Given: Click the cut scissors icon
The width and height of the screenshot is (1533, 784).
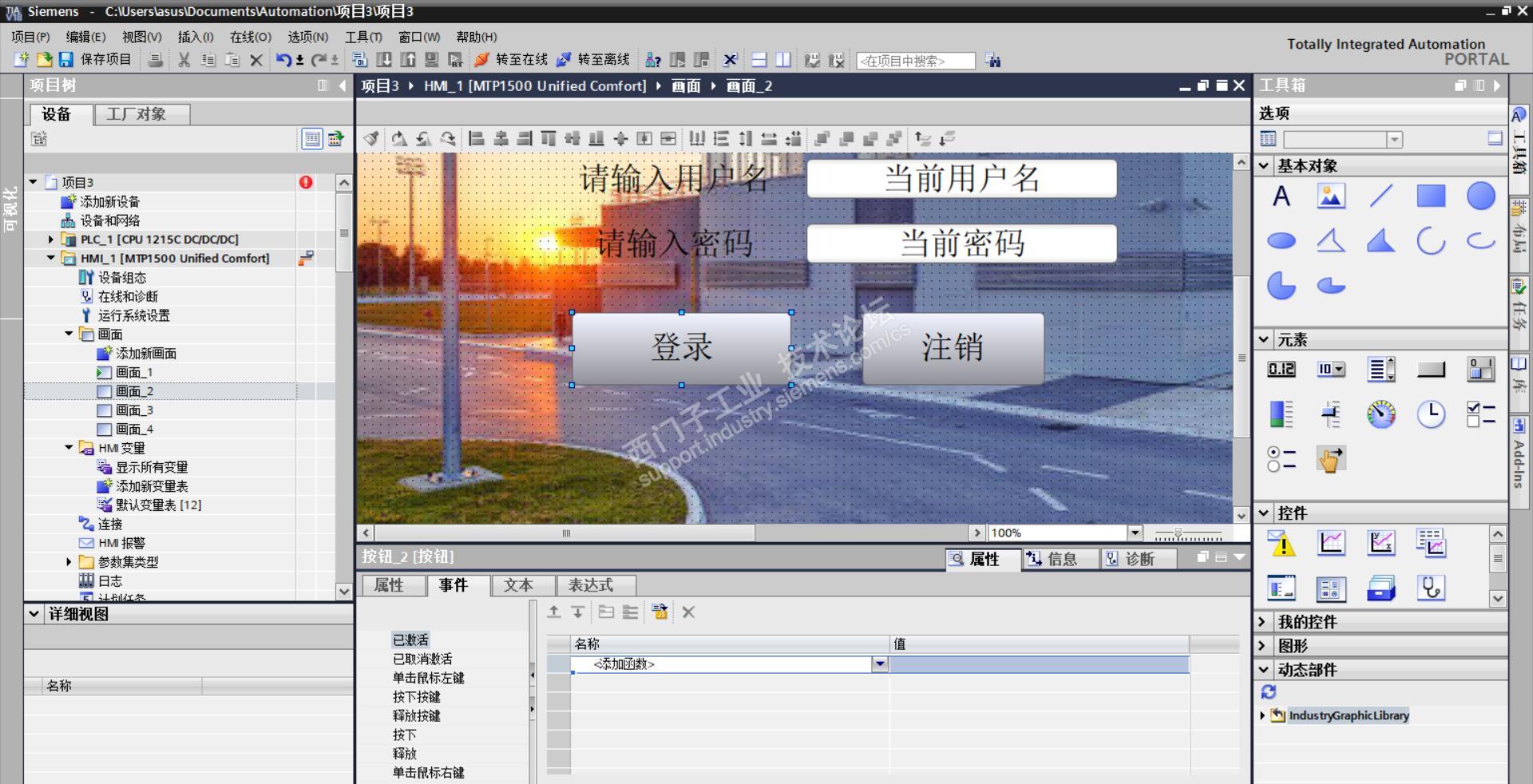Looking at the screenshot, I should pyautogui.click(x=184, y=60).
